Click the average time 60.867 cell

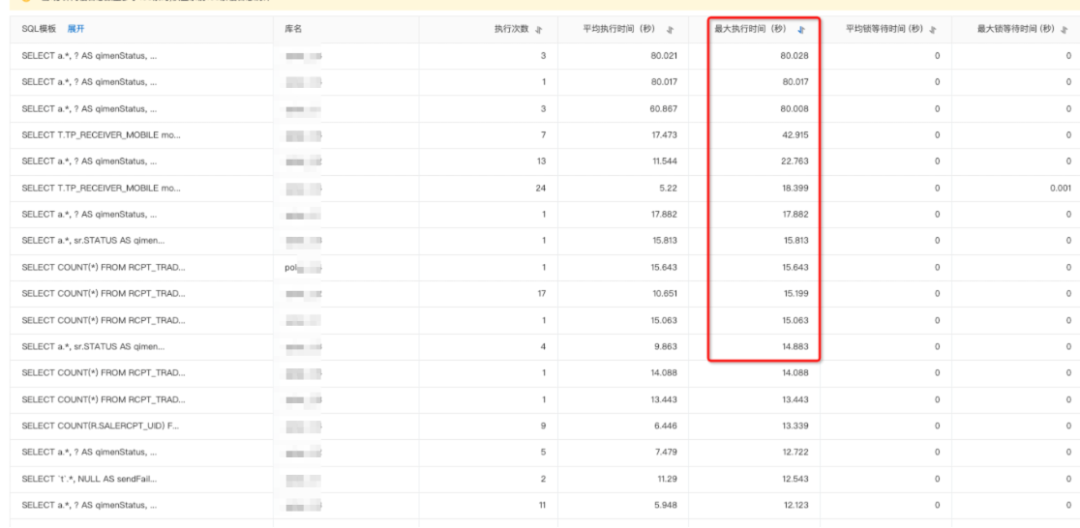[x=664, y=109]
